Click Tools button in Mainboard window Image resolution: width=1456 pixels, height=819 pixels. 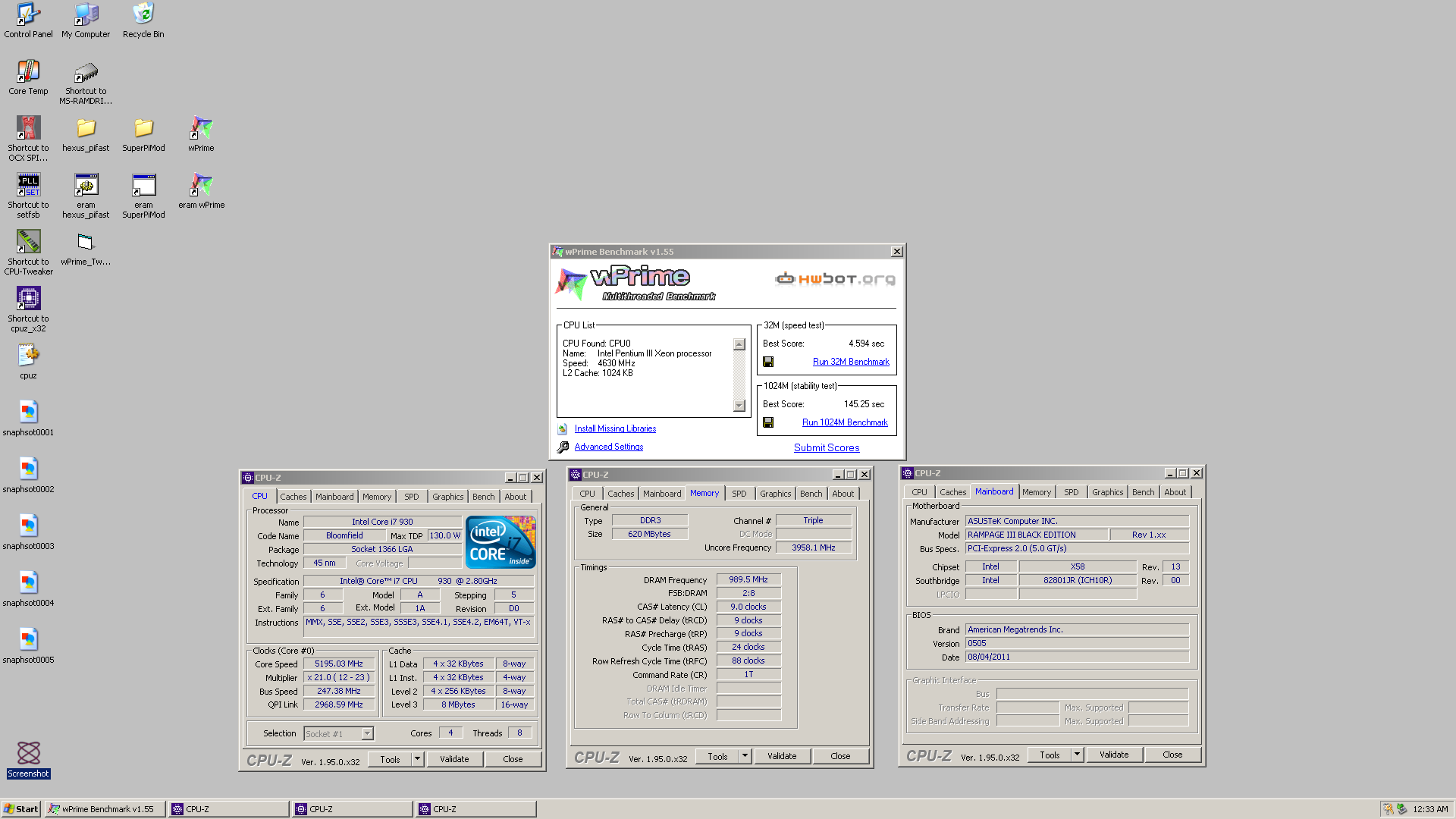coord(1050,755)
